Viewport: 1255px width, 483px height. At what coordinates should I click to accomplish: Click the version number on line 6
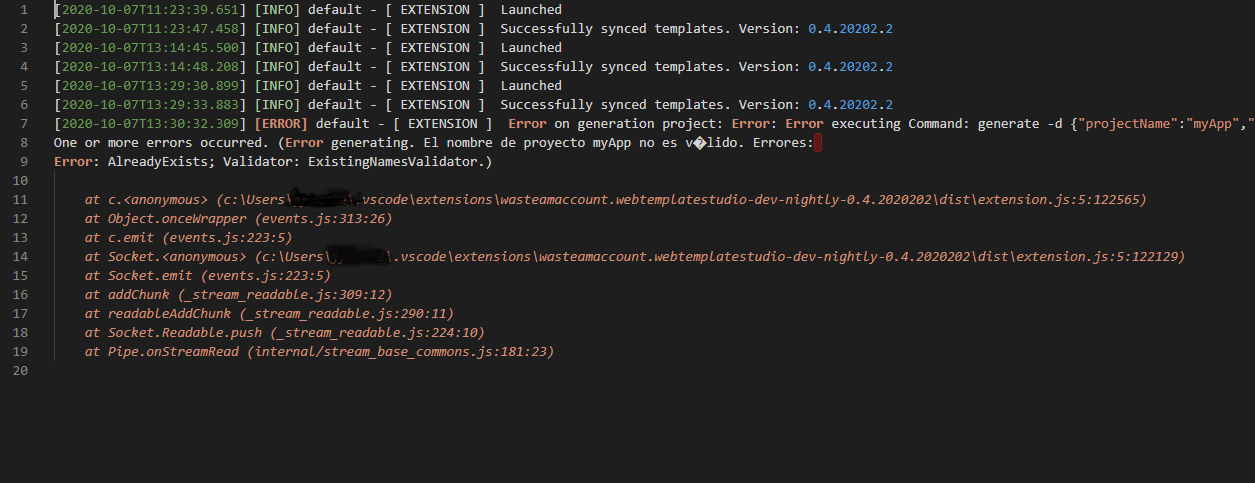pos(850,105)
